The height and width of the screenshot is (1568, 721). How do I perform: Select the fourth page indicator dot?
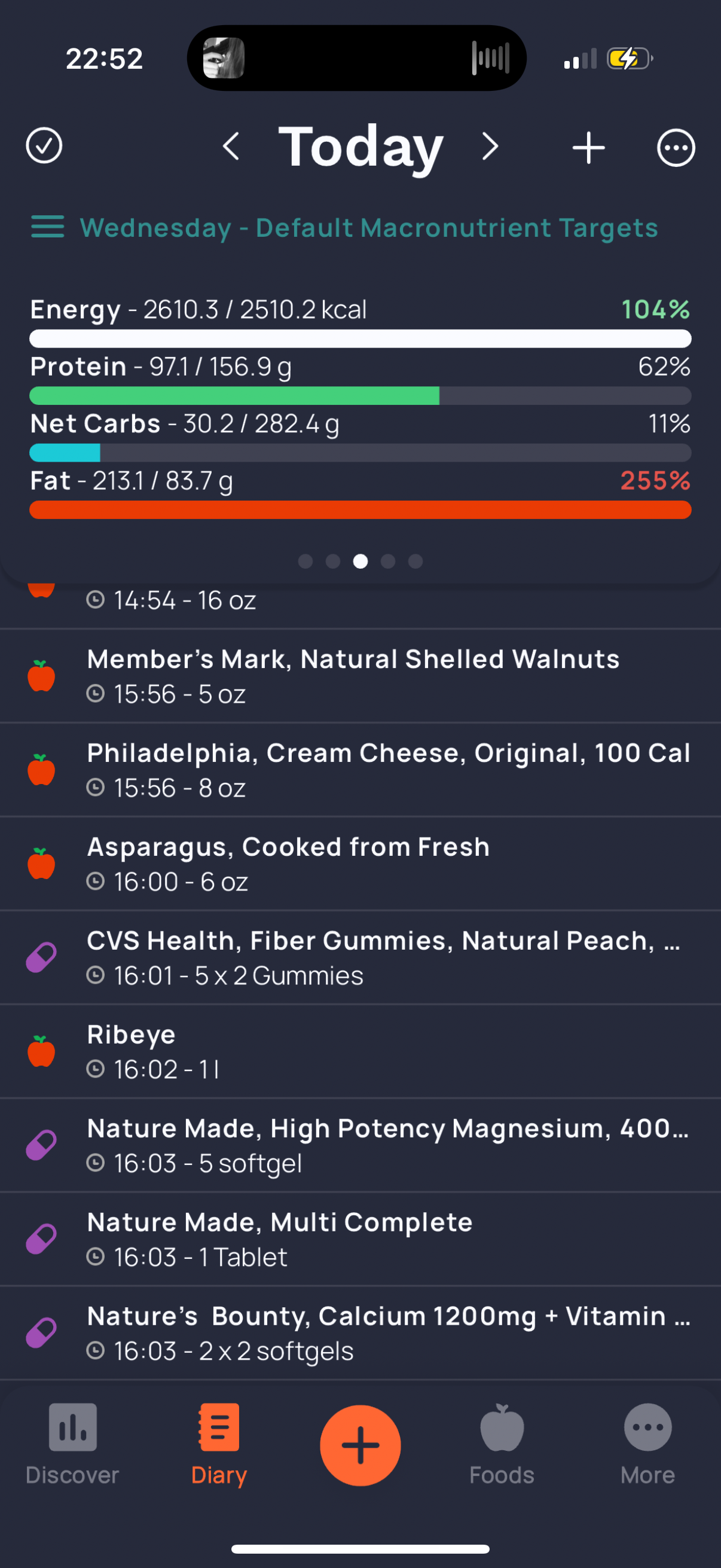(x=387, y=561)
